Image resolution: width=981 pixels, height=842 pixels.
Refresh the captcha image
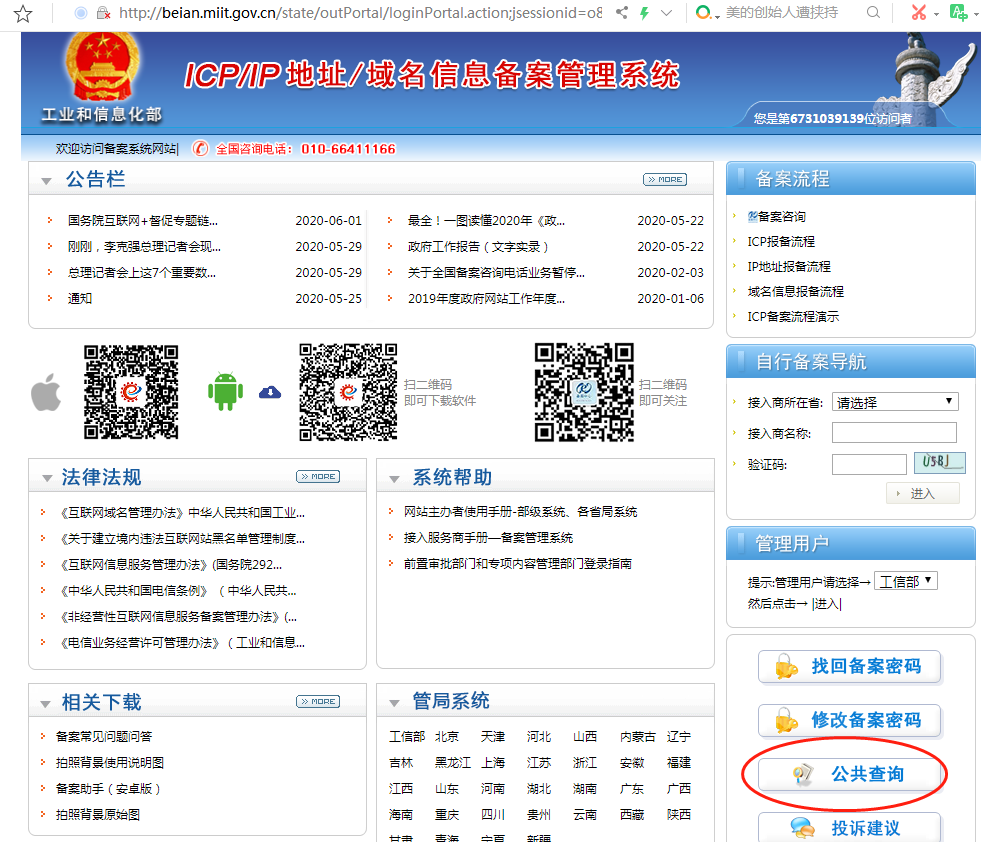point(939,463)
